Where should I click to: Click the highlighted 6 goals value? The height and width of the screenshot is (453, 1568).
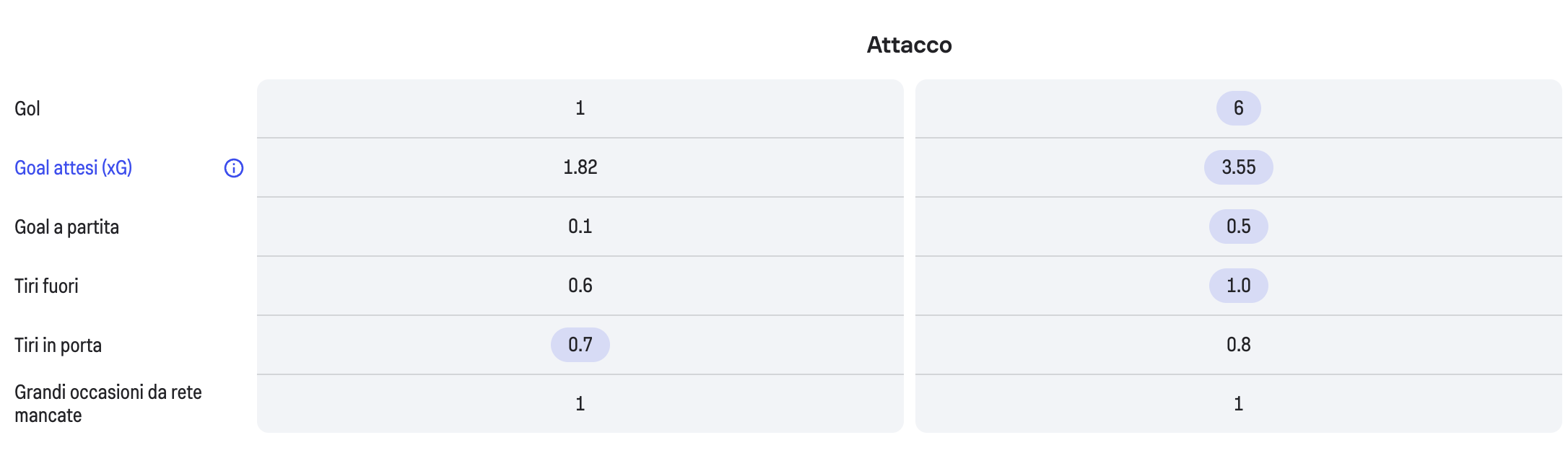click(x=1238, y=108)
